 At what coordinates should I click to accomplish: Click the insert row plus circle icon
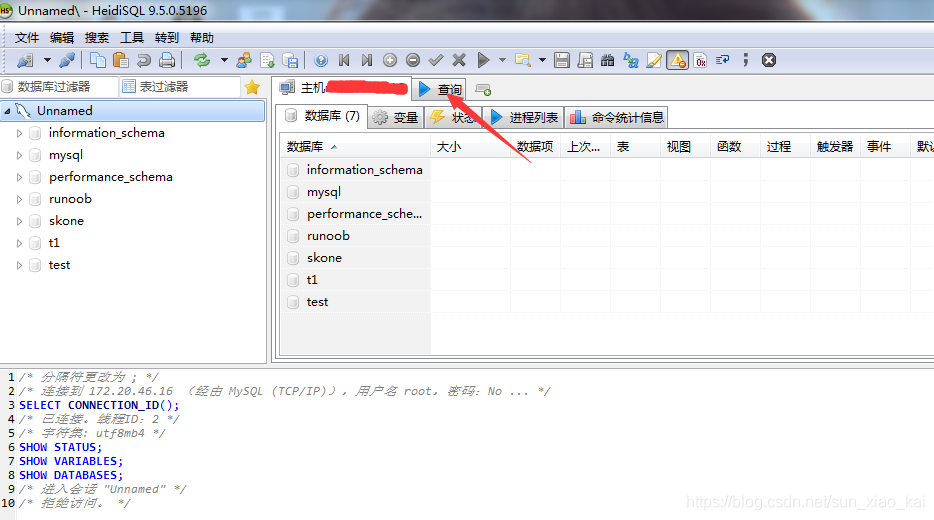390,60
